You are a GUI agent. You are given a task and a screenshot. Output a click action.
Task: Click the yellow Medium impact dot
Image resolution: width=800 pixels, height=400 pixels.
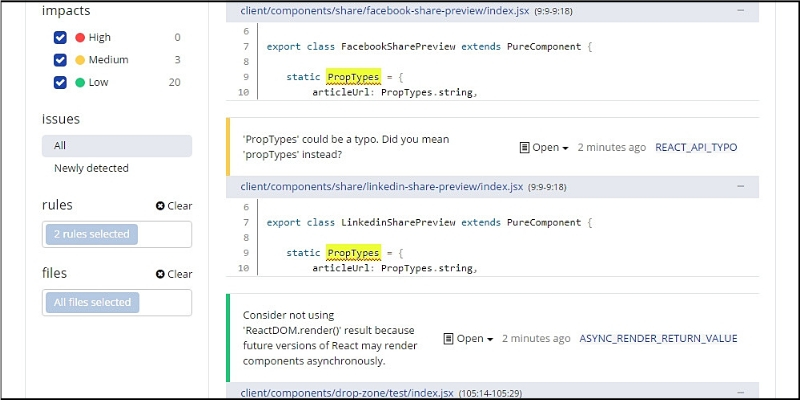tap(80, 60)
